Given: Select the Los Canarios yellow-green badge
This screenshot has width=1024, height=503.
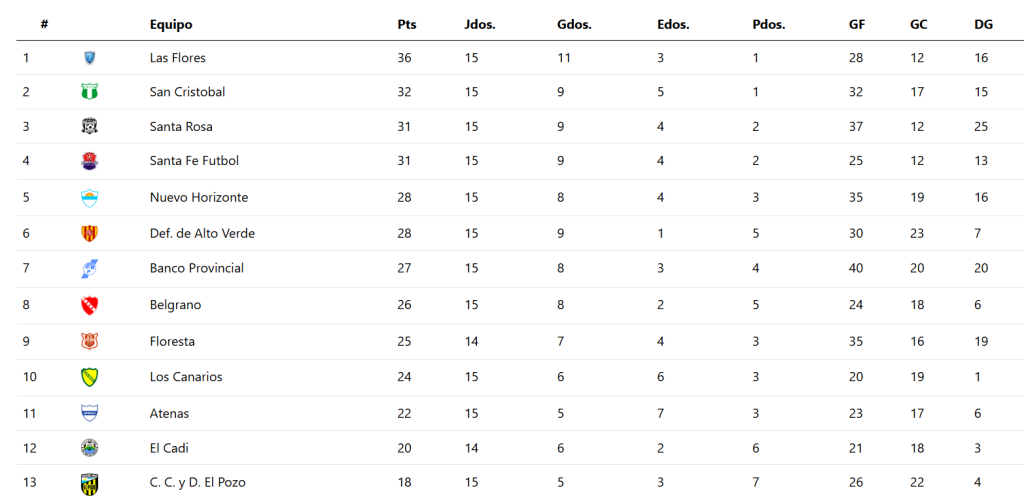Looking at the screenshot, I should 89,377.
